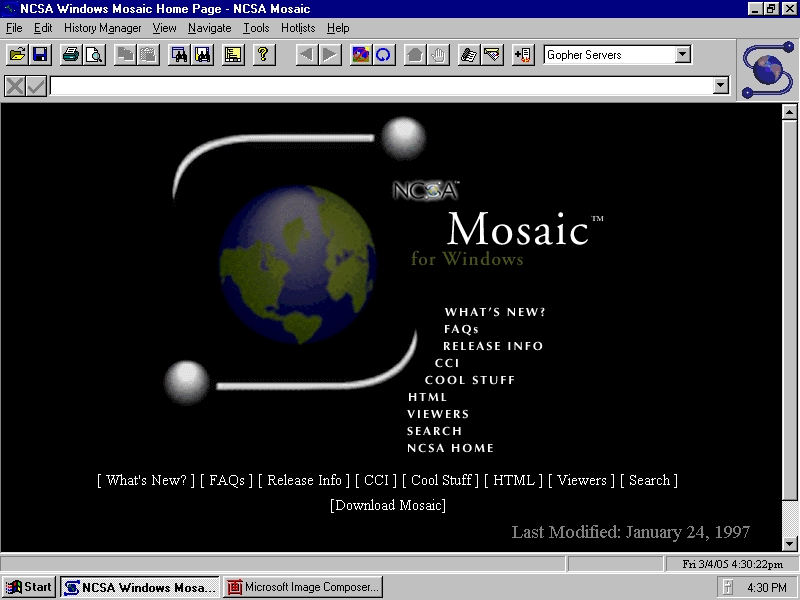Click the Home house icon
Viewport: 800px width, 600px height.
click(x=415, y=55)
